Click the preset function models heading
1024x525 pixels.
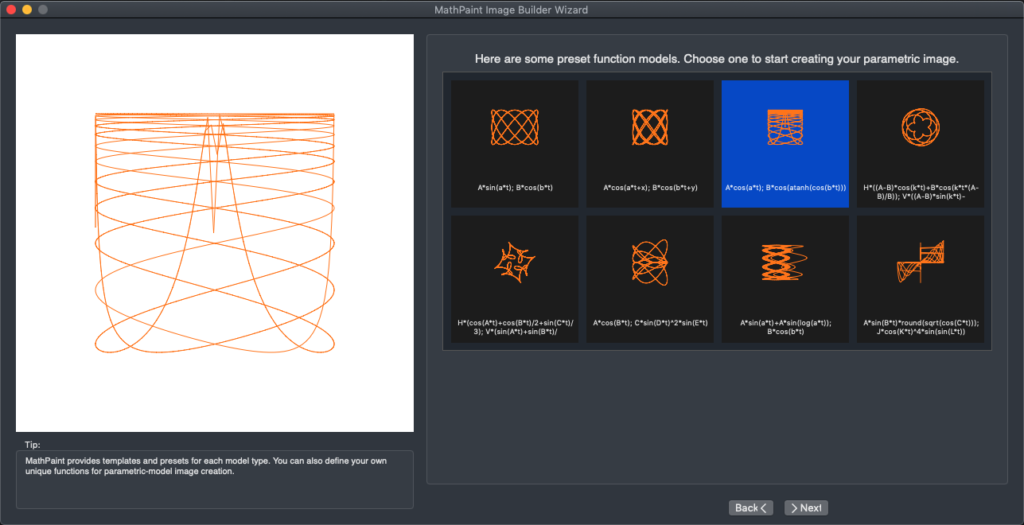click(716, 59)
